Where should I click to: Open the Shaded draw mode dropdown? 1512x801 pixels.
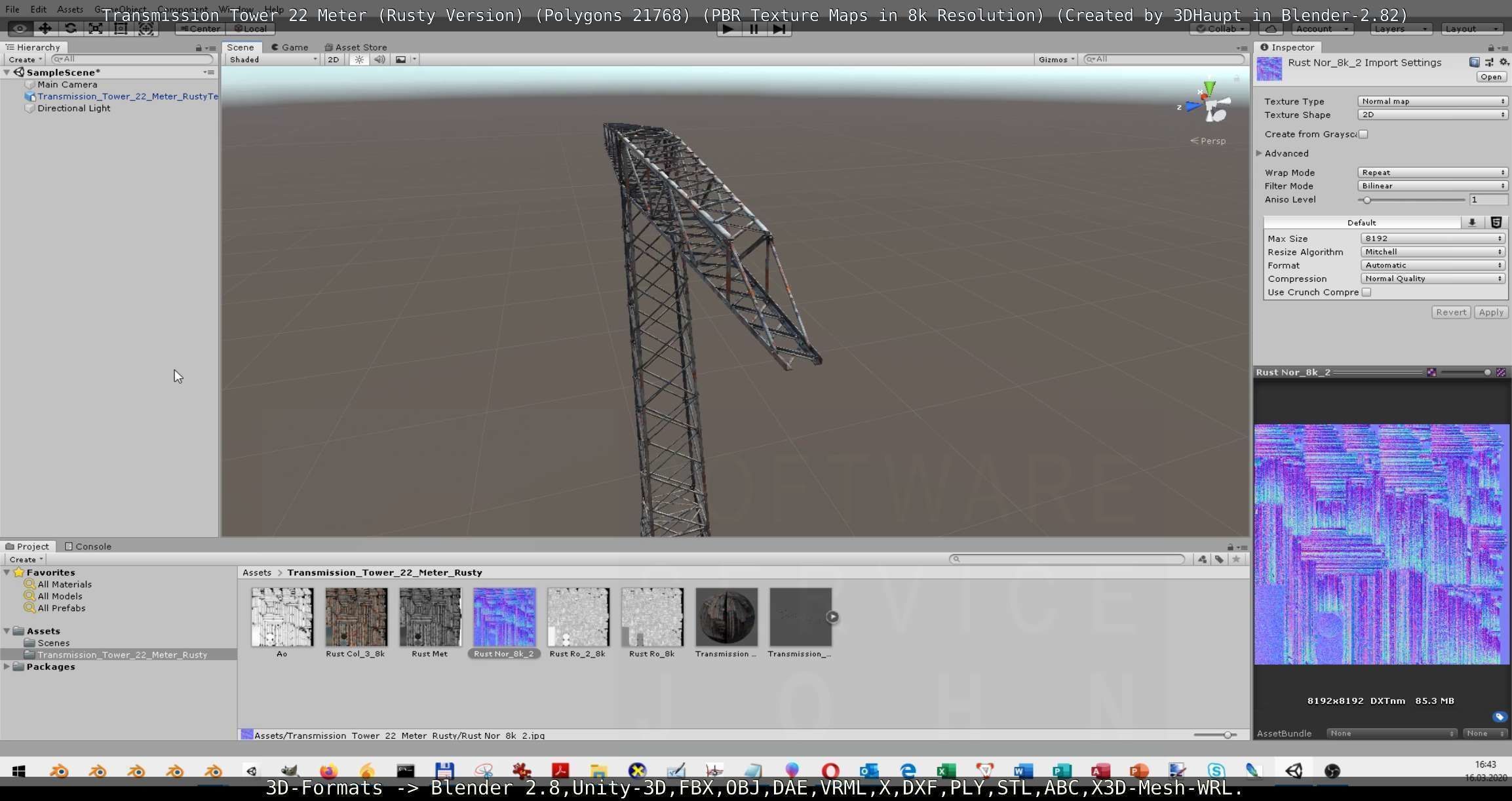(x=273, y=60)
